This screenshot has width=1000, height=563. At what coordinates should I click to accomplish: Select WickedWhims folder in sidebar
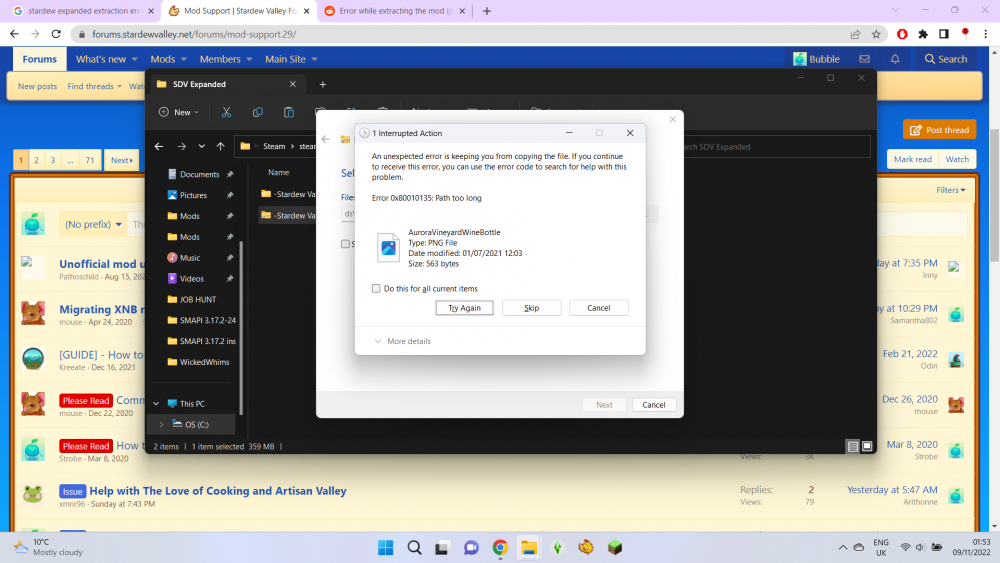pyautogui.click(x=203, y=362)
